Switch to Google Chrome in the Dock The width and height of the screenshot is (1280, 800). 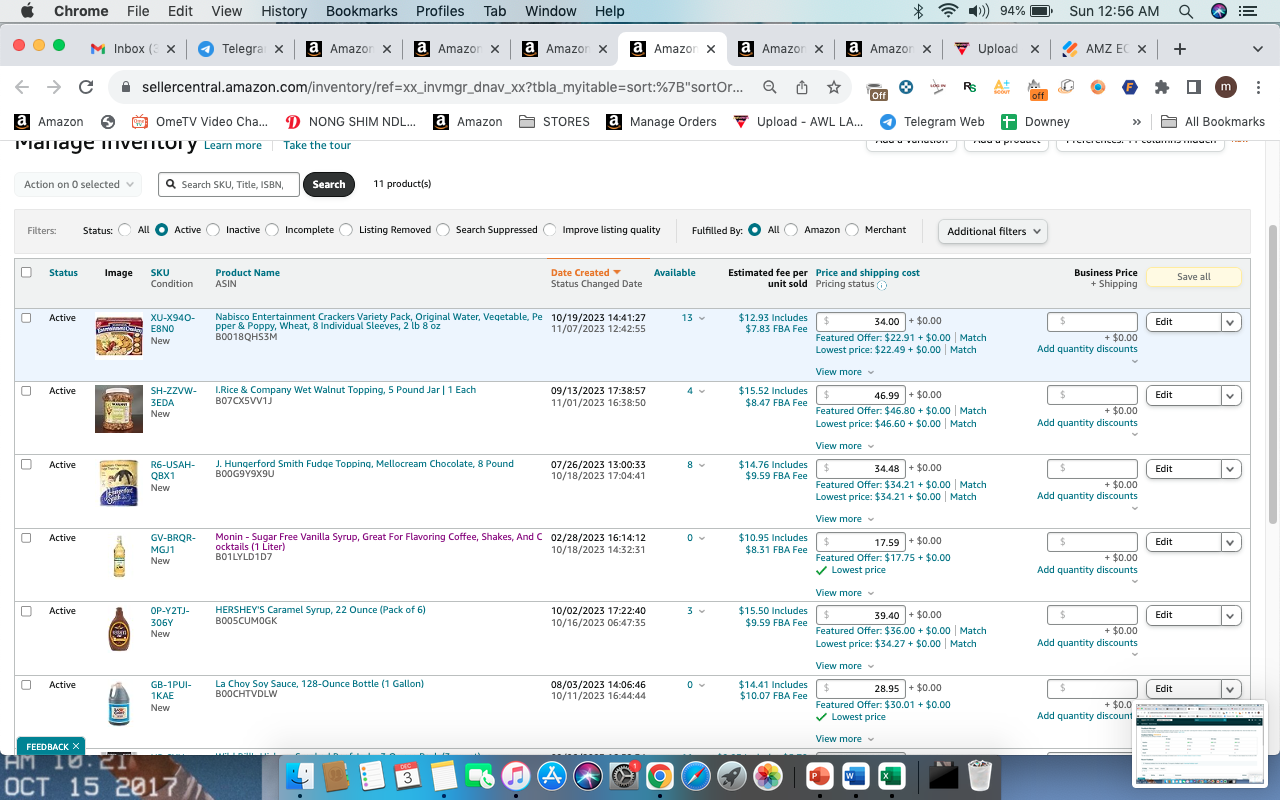coord(660,775)
